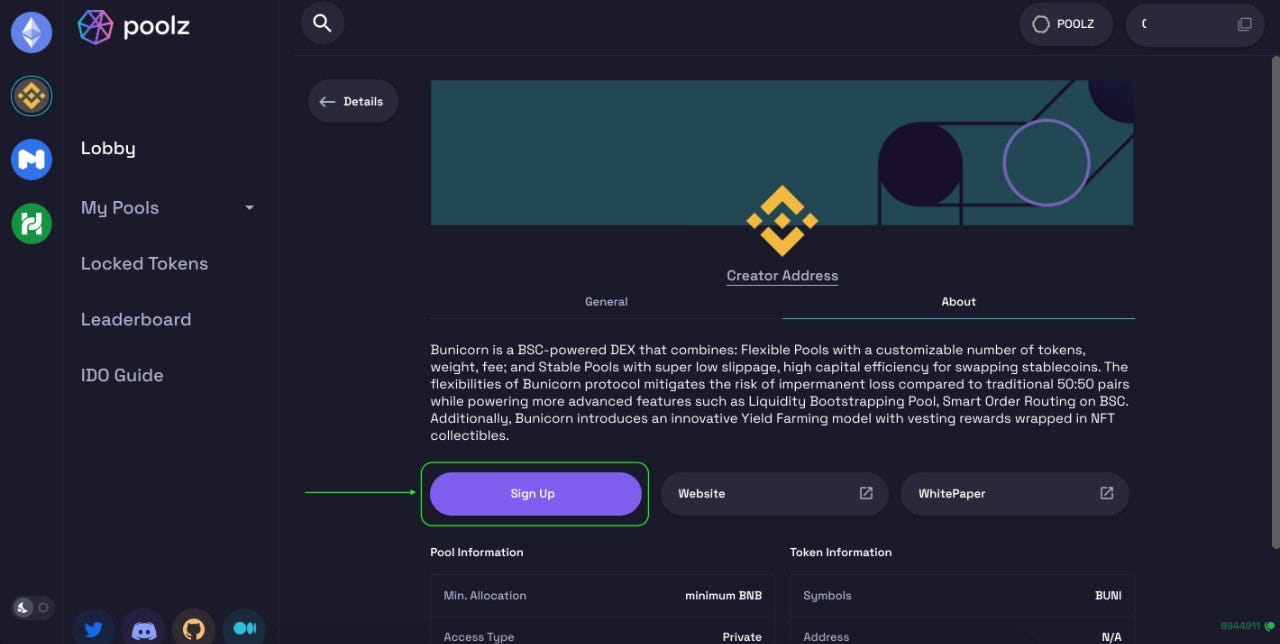Expand the My Pools menu arrow
This screenshot has width=1280, height=644.
250,208
